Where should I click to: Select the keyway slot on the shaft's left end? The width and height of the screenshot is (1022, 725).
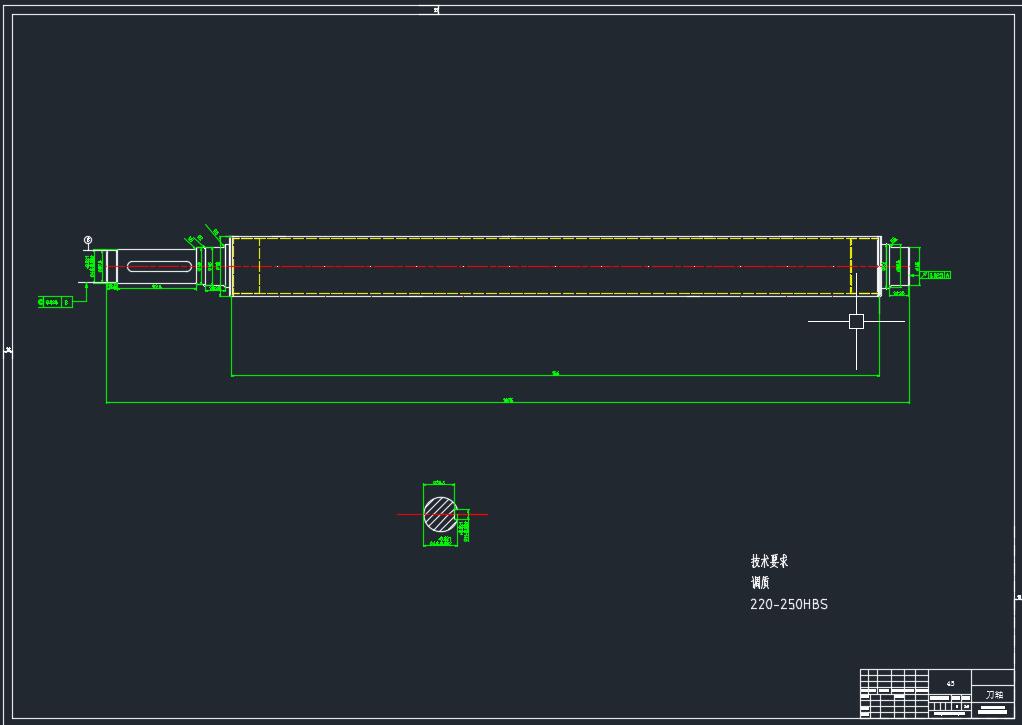(x=159, y=265)
